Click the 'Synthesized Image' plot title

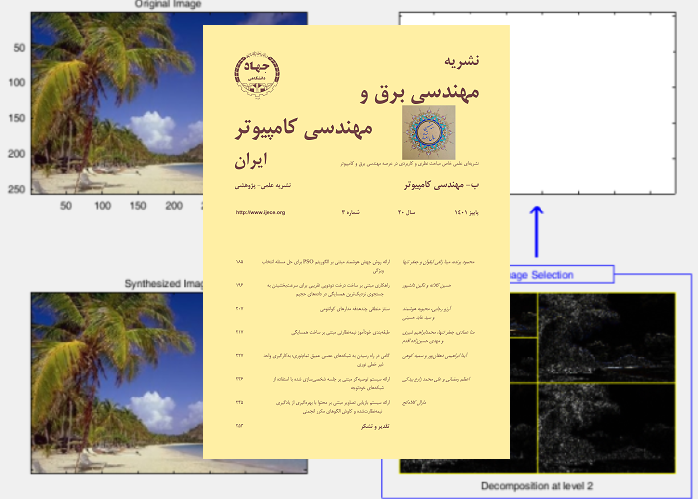pos(164,284)
